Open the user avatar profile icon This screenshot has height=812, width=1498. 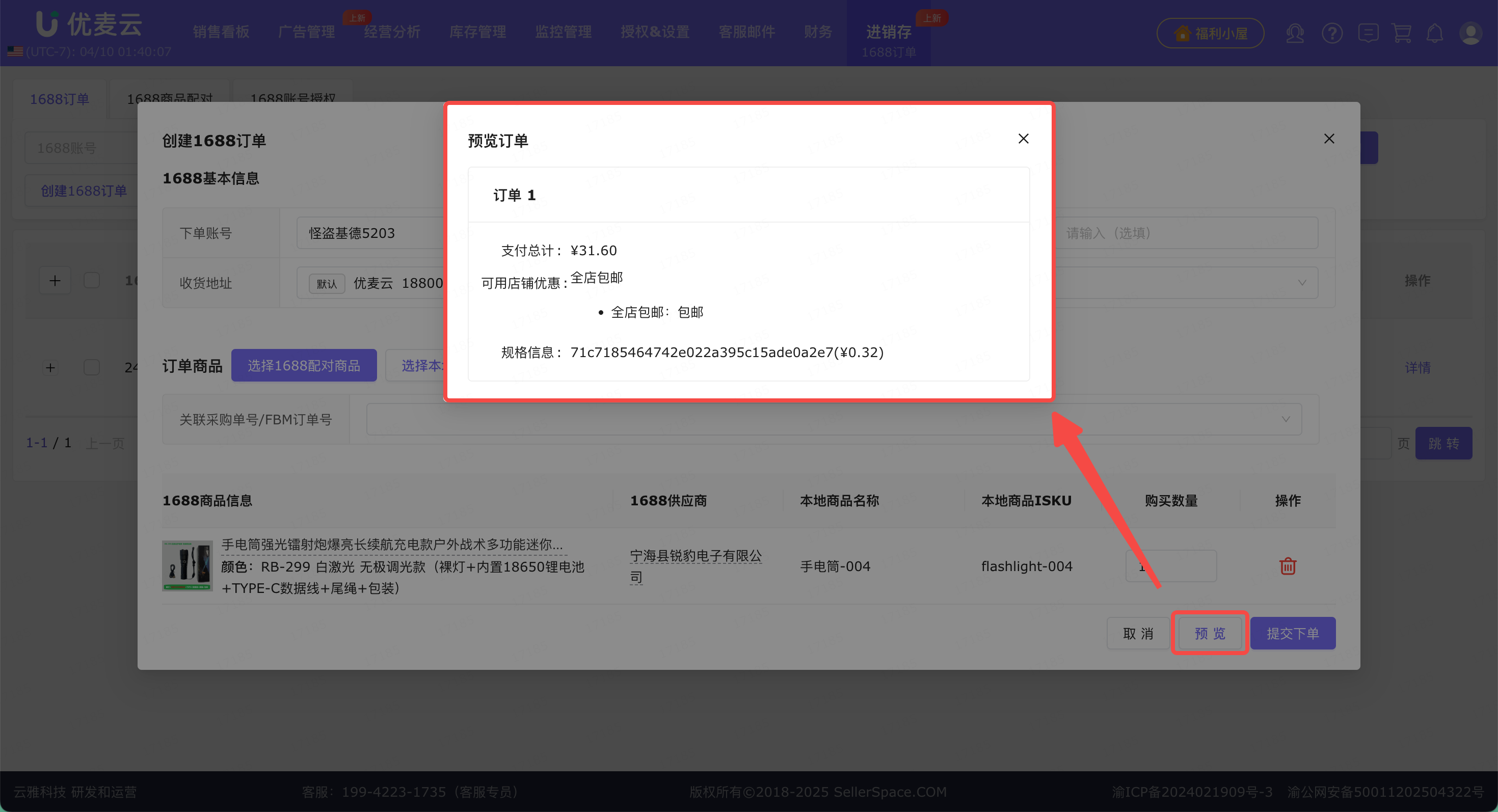tap(1470, 33)
